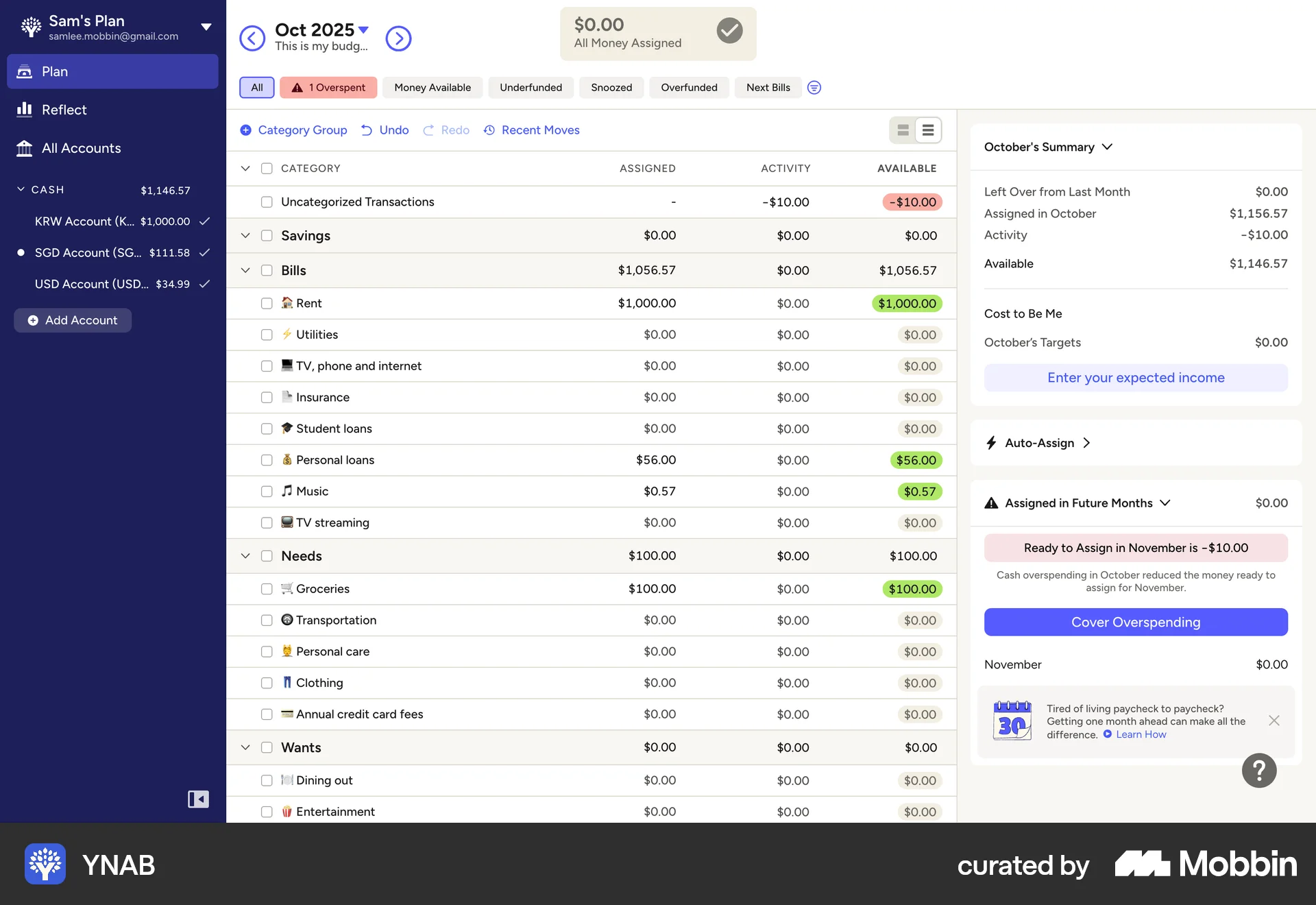Image resolution: width=1316 pixels, height=905 pixels.
Task: Check the Dining out category checkbox
Action: 267,780
